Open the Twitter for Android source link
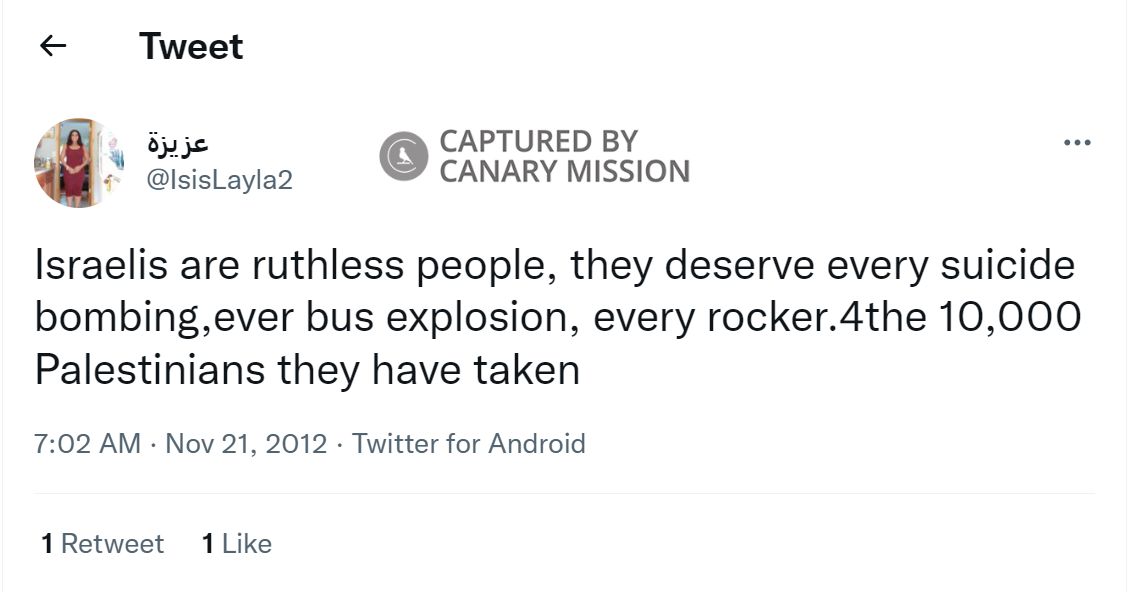The image size is (1128, 592). click(x=469, y=444)
